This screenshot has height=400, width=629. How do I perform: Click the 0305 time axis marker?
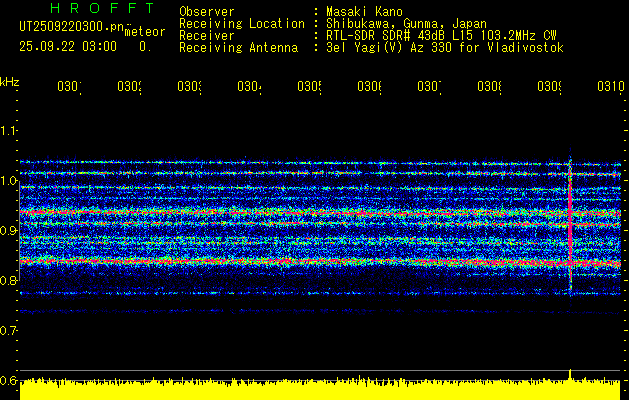(x=310, y=86)
